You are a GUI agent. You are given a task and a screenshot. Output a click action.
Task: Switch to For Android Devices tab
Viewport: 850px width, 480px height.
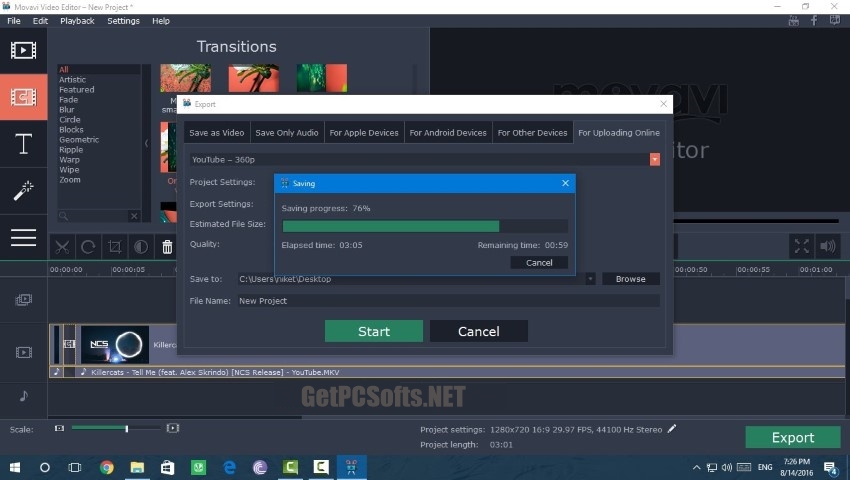[x=448, y=133]
